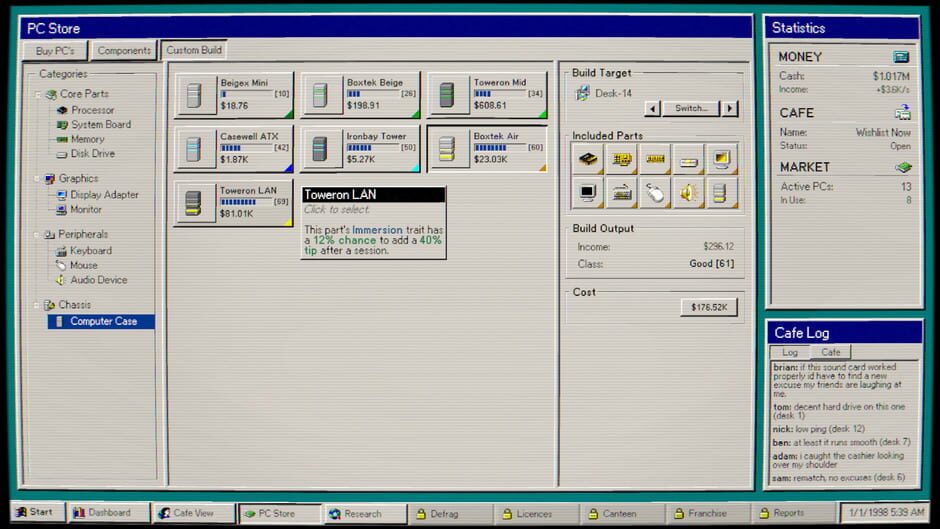Viewport: 940px width, 529px height.
Task: Open the Cafe tab in Cafe Log
Action: 830,352
